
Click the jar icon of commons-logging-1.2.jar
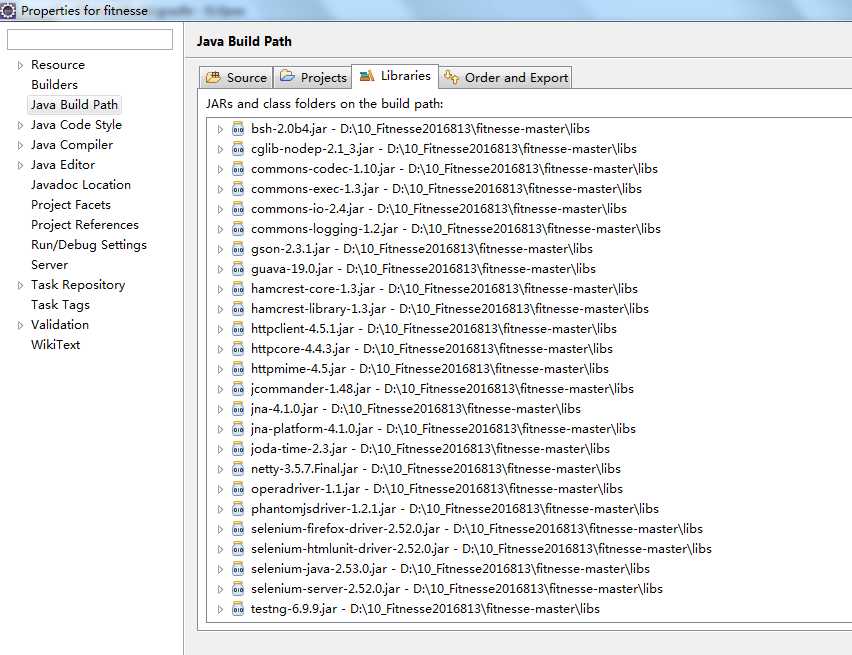click(238, 229)
